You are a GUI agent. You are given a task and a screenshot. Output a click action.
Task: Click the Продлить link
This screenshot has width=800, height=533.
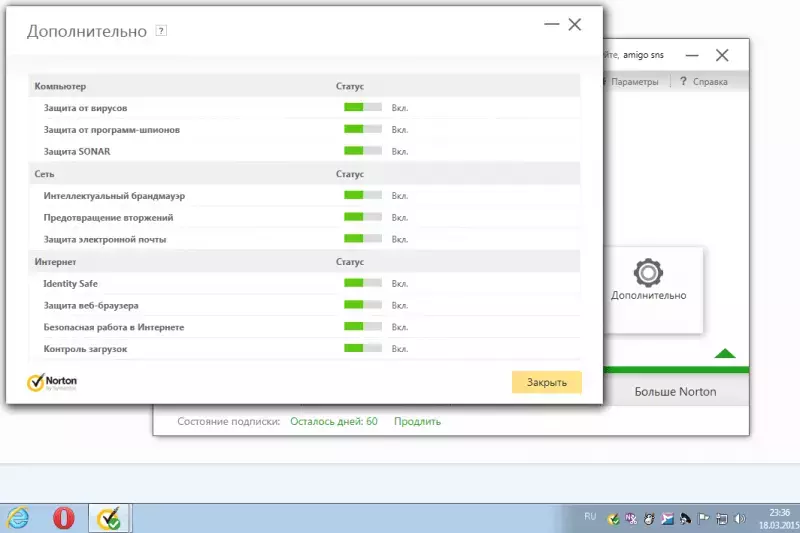click(x=417, y=421)
